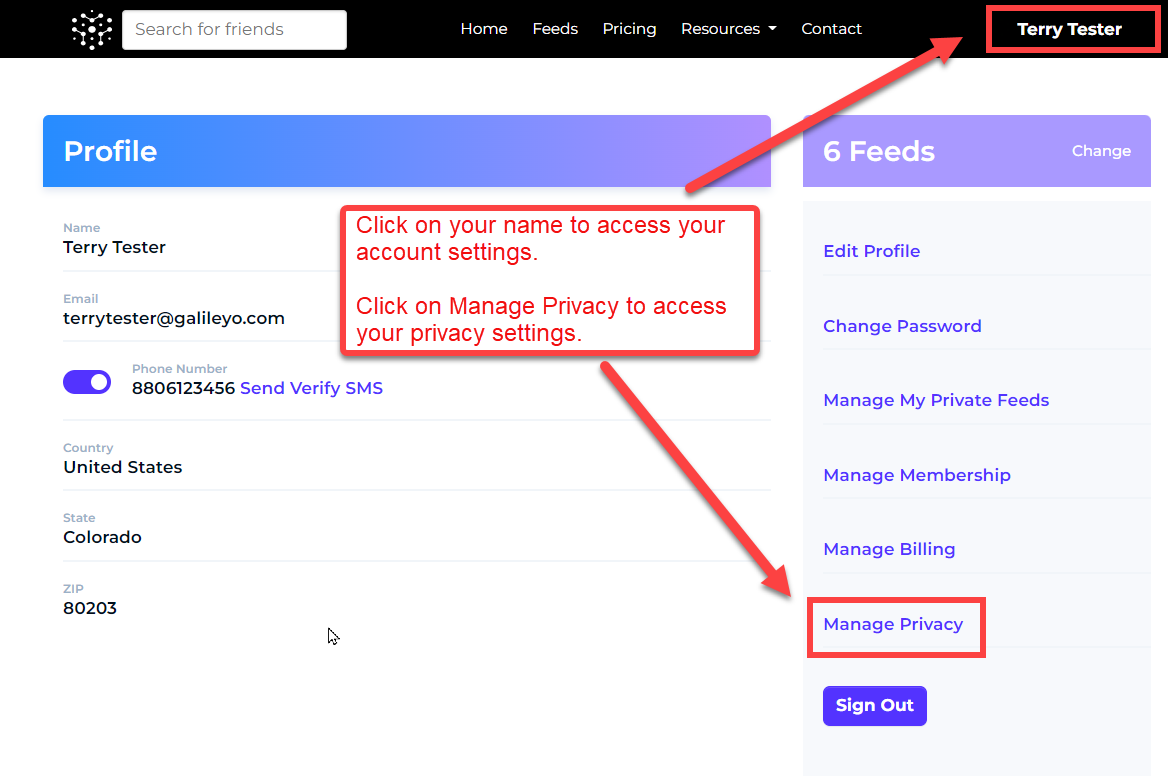This screenshot has width=1168, height=780.
Task: Open Feeds from the navigation bar
Action: pos(555,29)
